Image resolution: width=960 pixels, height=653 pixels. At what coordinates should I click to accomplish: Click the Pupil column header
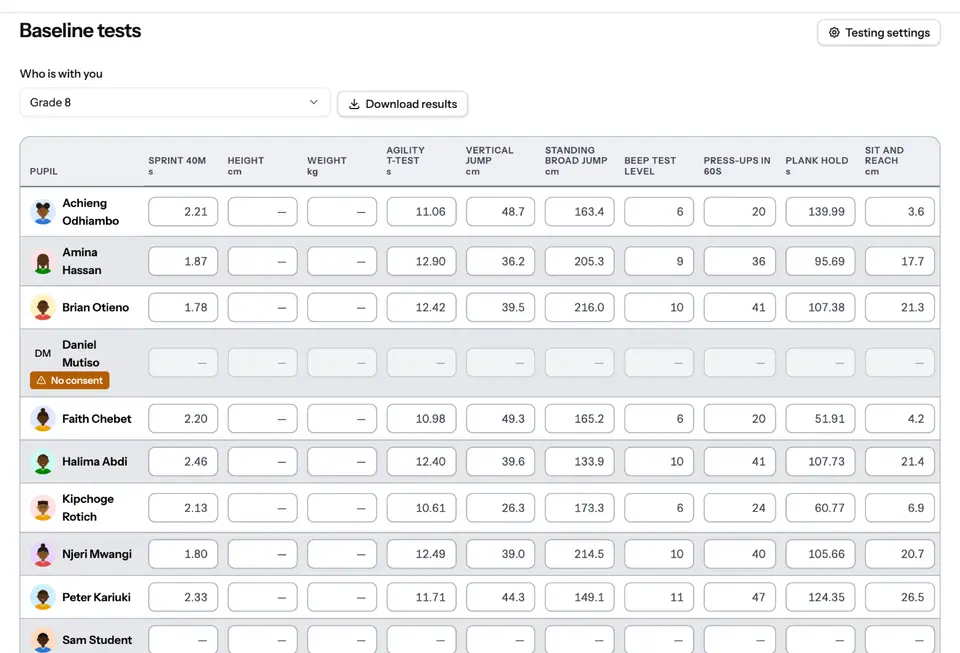click(x=43, y=171)
